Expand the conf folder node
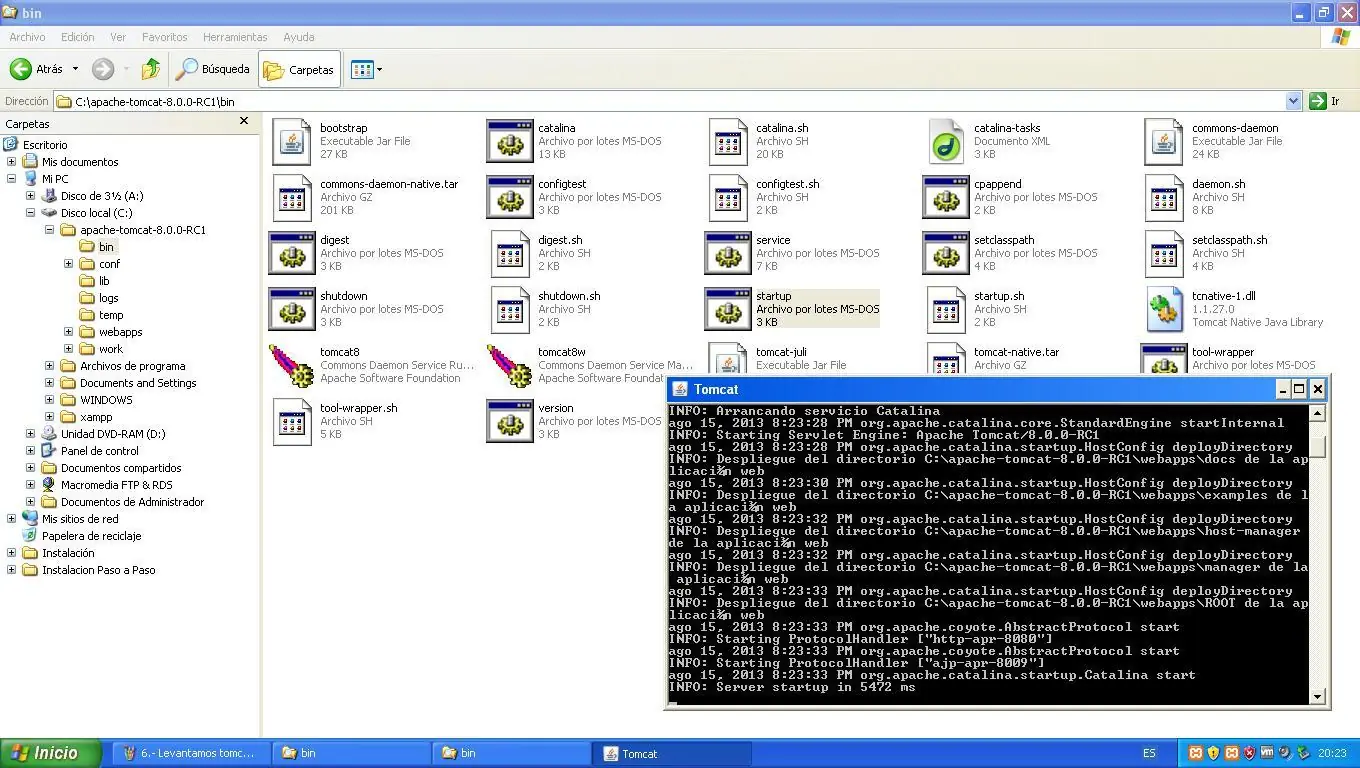The image size is (1360, 768). (x=68, y=264)
